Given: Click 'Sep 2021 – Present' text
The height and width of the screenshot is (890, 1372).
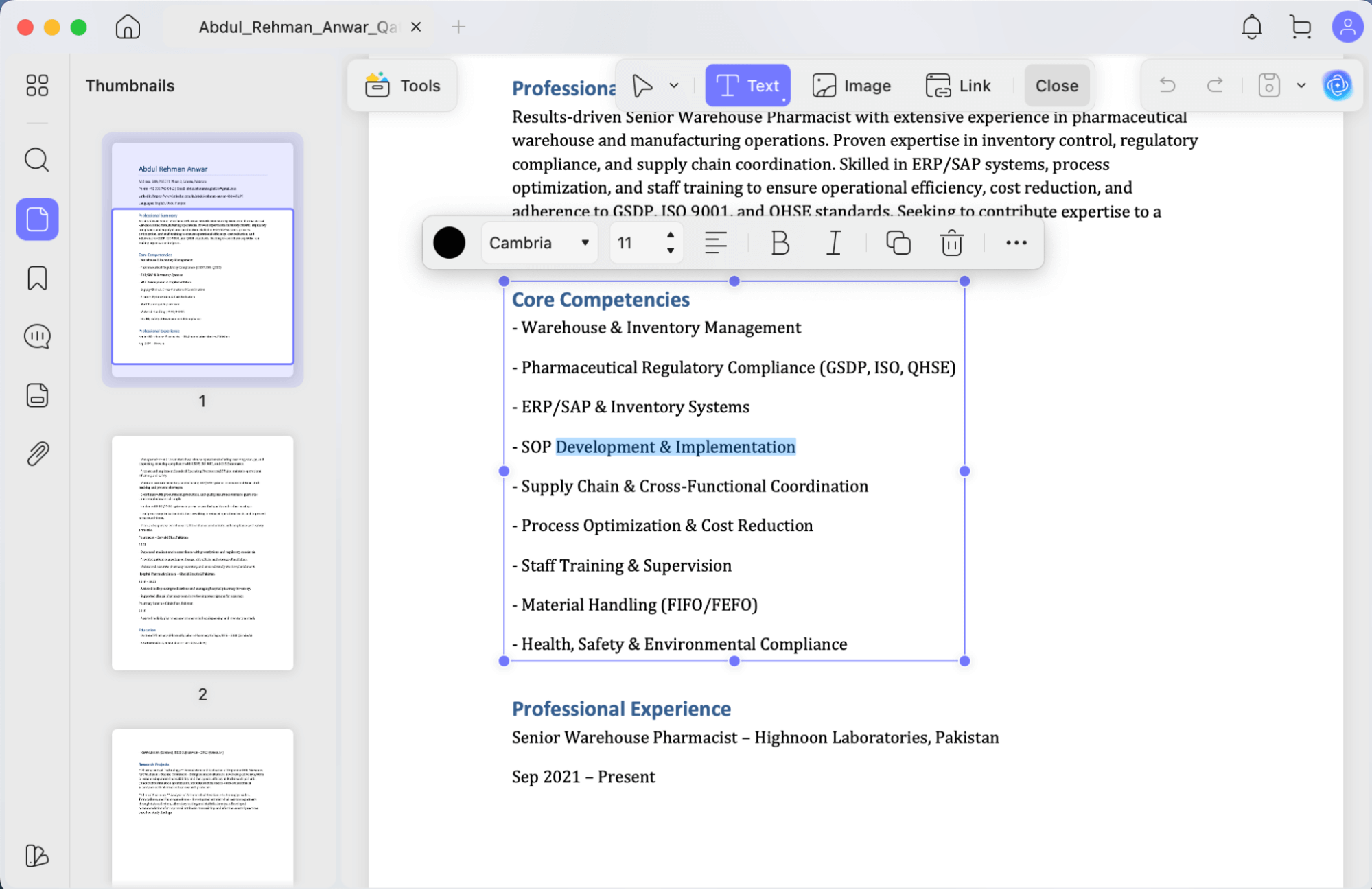Looking at the screenshot, I should coord(583,777).
